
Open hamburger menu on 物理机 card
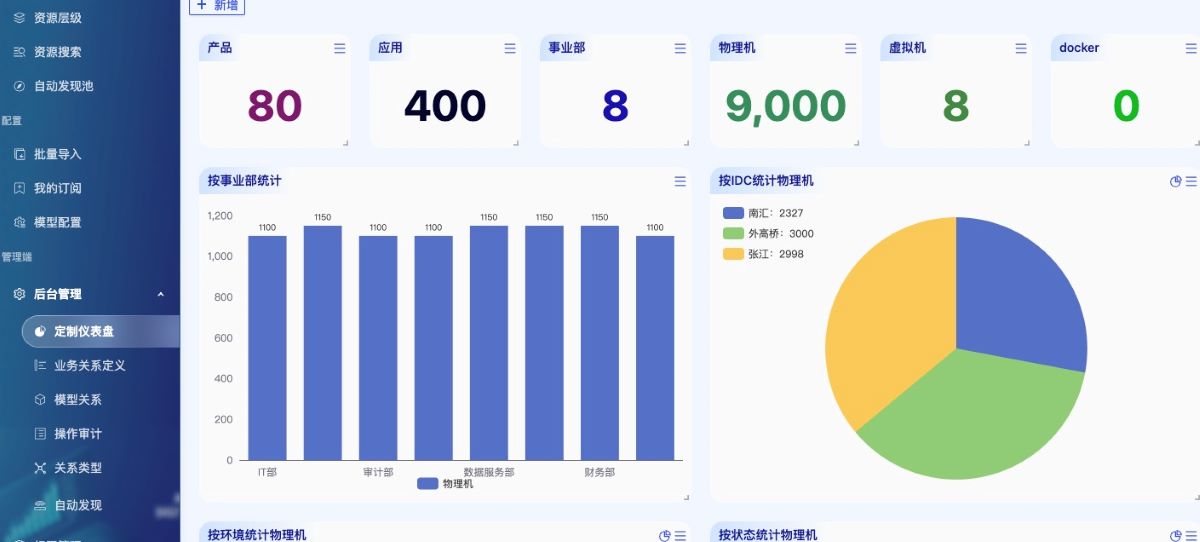point(850,48)
